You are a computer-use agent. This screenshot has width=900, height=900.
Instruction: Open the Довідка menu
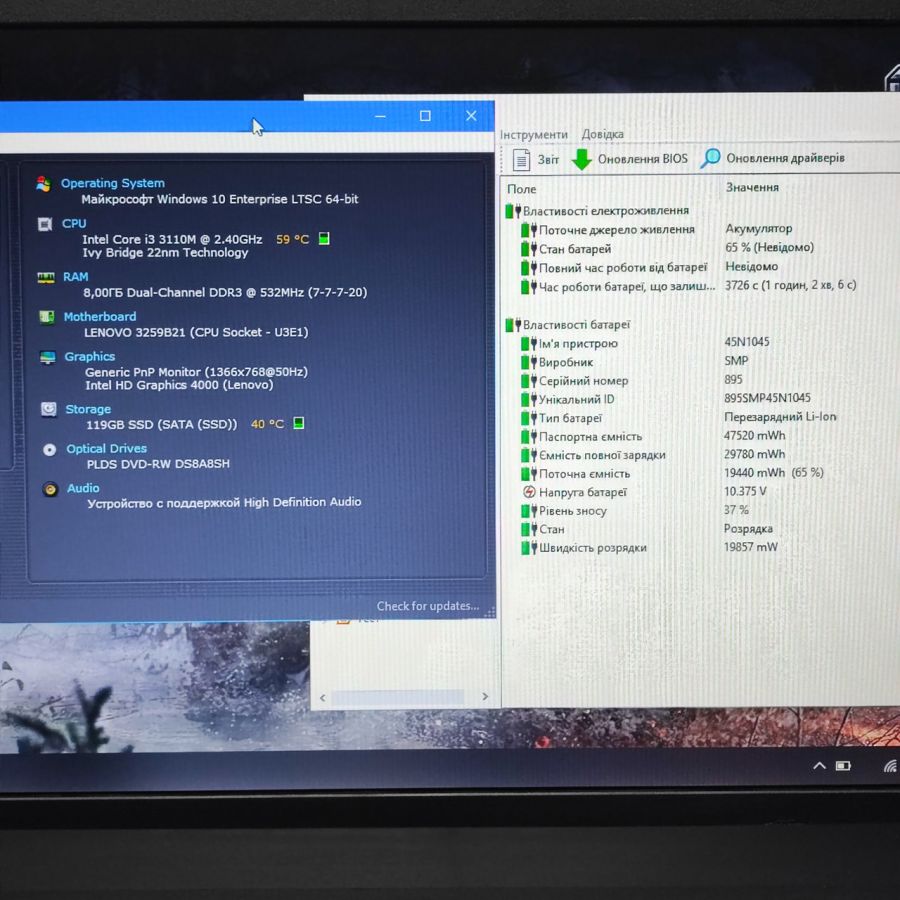tap(602, 134)
